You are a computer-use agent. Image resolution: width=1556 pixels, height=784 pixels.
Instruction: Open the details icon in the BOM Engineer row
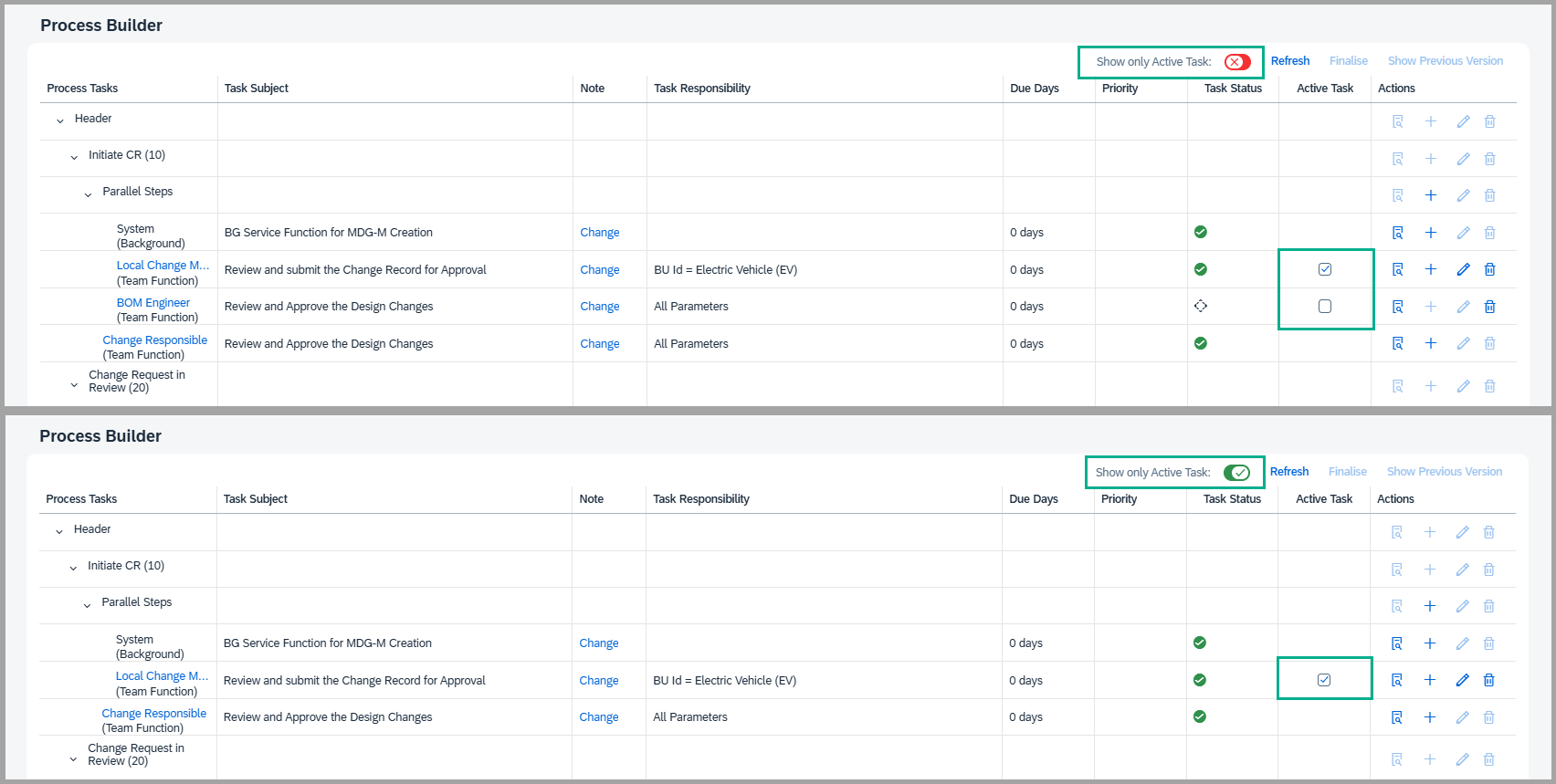[x=1397, y=307]
